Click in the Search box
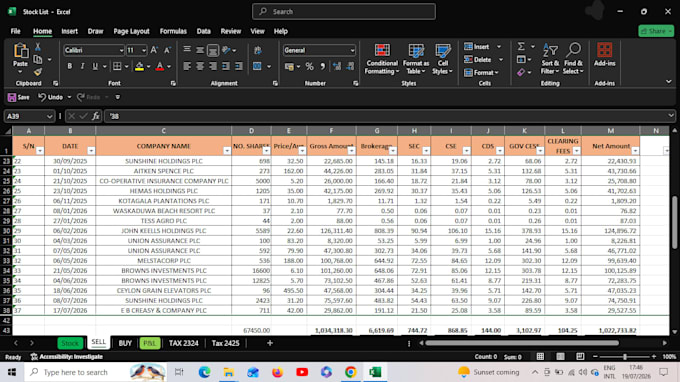The height and width of the screenshot is (382, 680). pyautogui.click(x=344, y=12)
